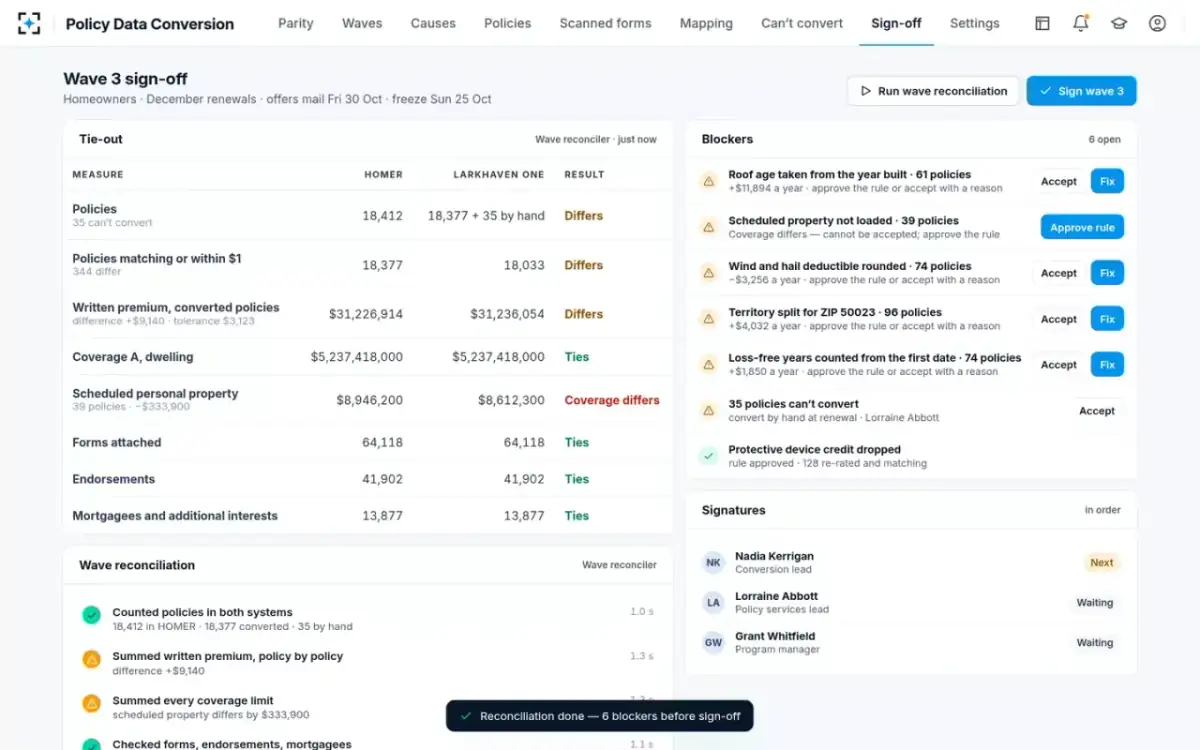The image size is (1200, 750).
Task: Approve rule for Scheduled property not loaded
Action: [1082, 227]
